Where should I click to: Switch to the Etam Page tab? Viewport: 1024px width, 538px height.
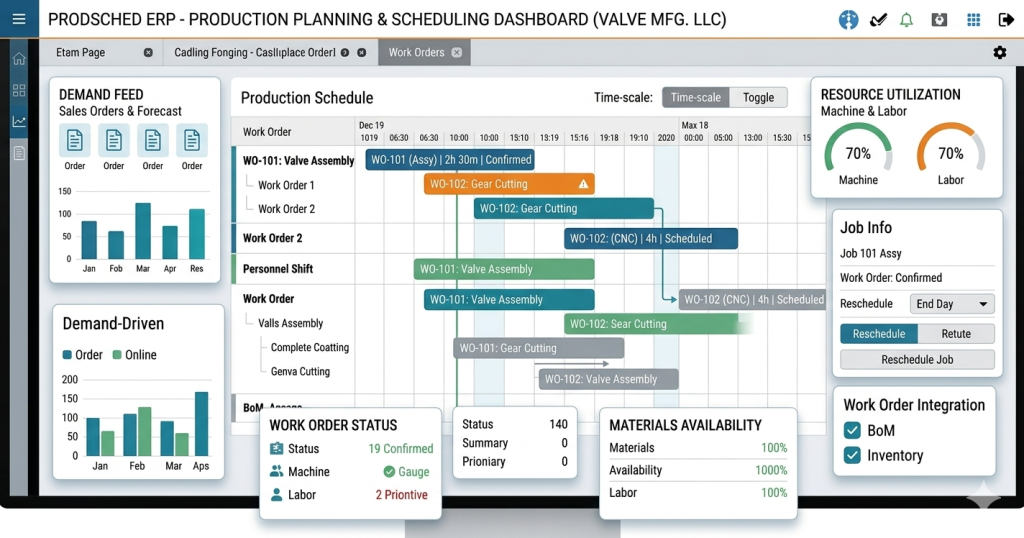tap(79, 52)
